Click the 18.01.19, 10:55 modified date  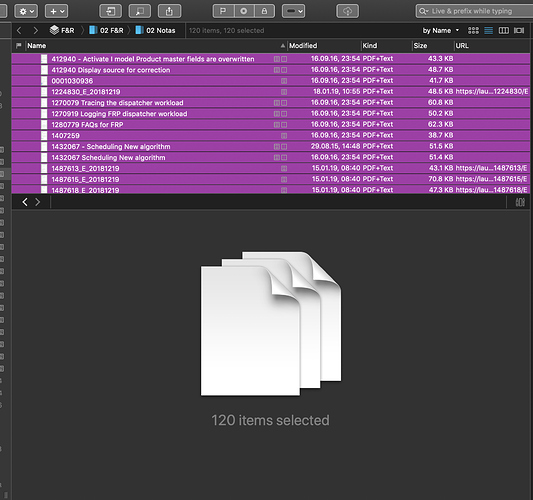pos(337,91)
